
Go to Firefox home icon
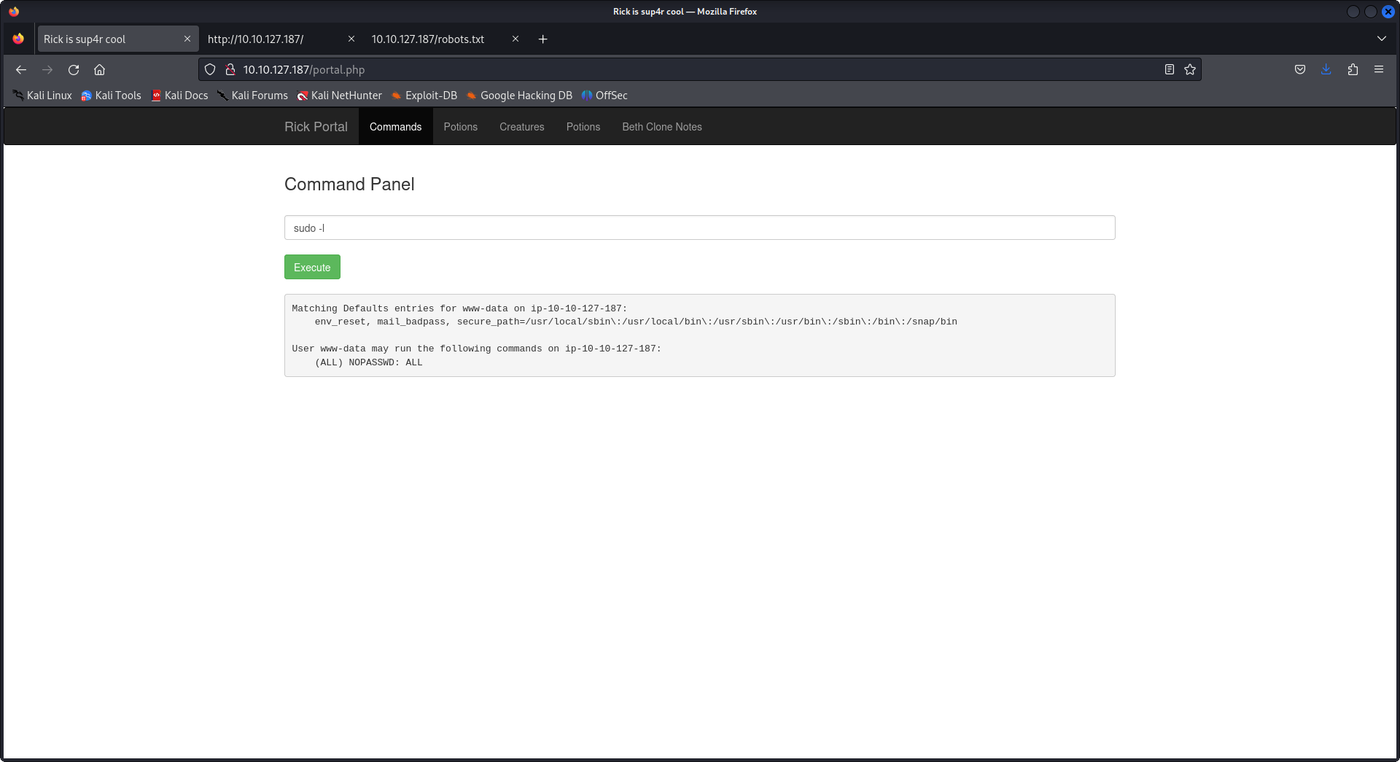[99, 70]
